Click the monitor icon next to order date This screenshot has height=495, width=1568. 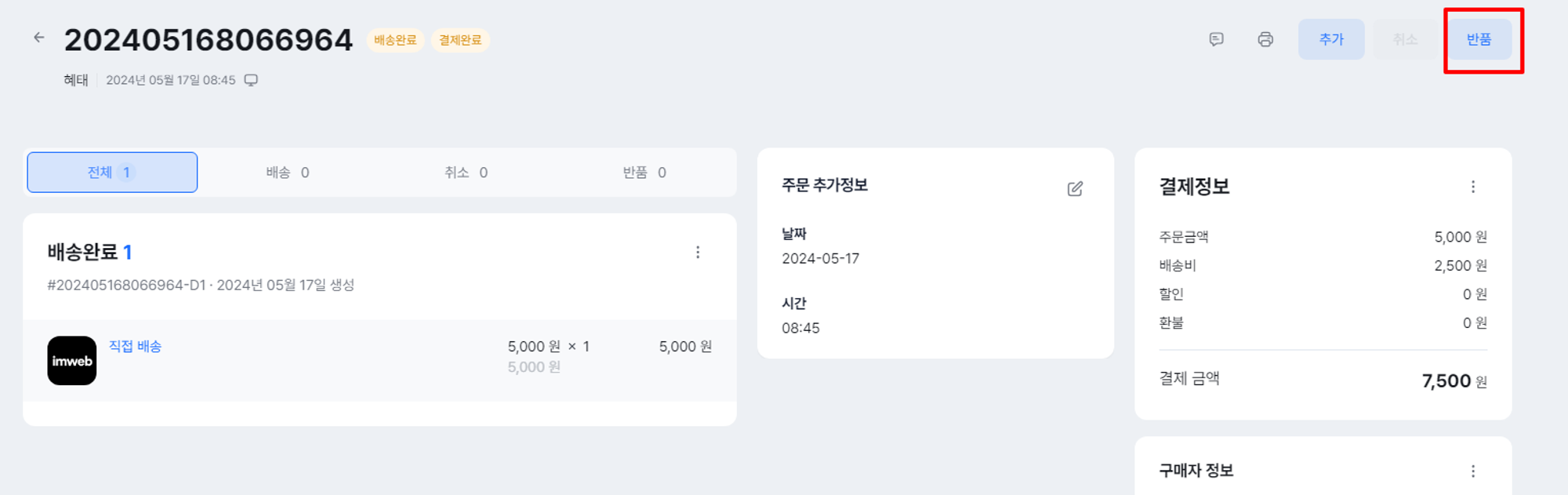pos(251,80)
